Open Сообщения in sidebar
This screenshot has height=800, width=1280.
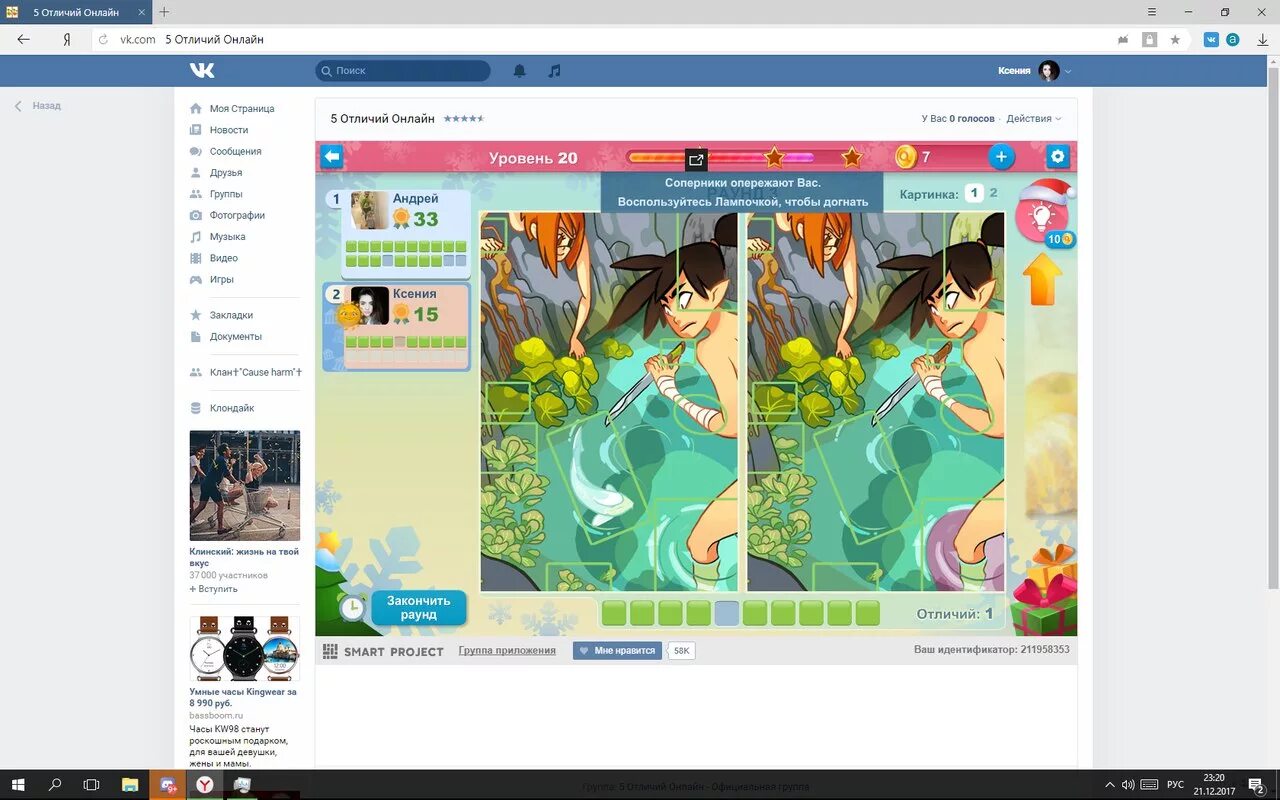click(x=236, y=152)
